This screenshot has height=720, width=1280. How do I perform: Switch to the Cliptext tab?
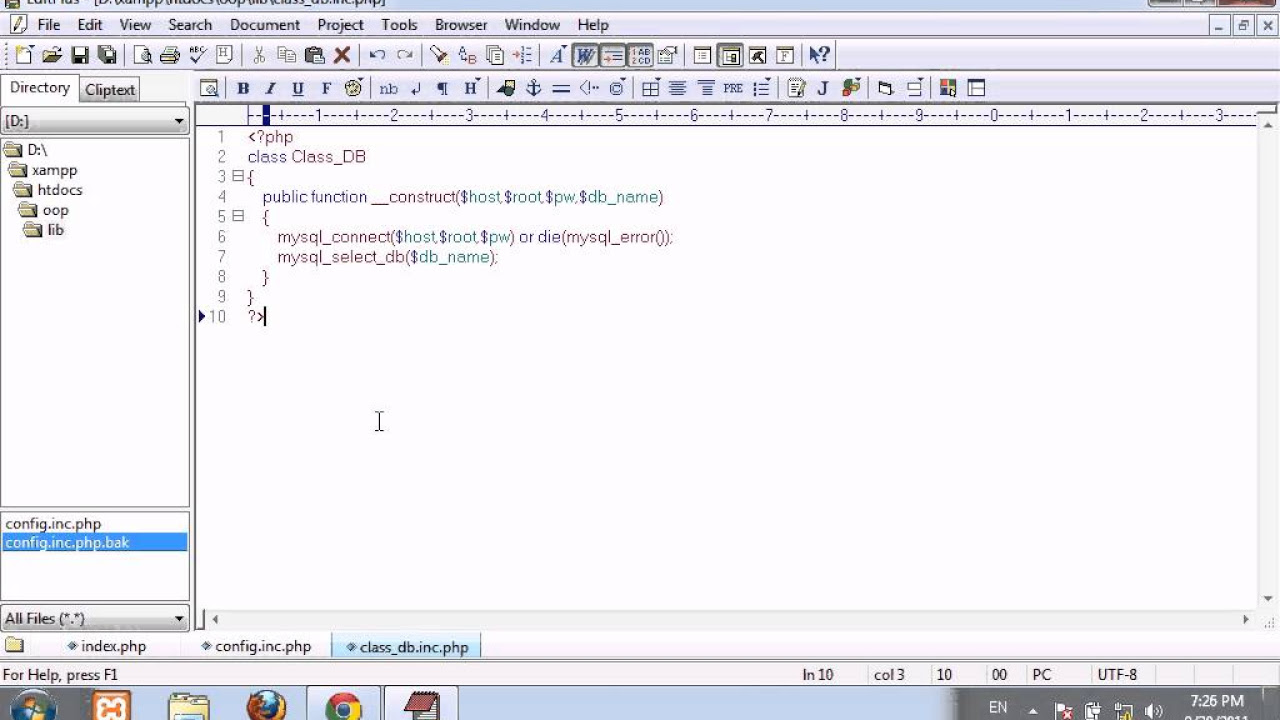[x=110, y=89]
